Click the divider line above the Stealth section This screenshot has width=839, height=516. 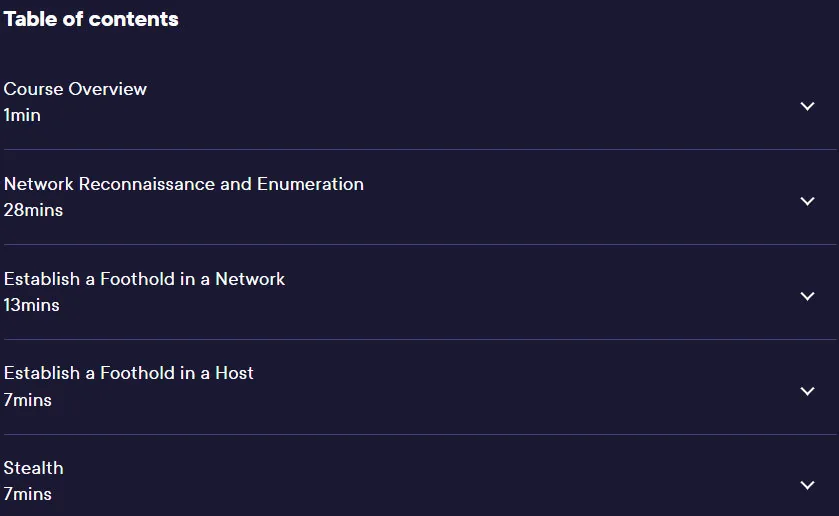pos(420,434)
